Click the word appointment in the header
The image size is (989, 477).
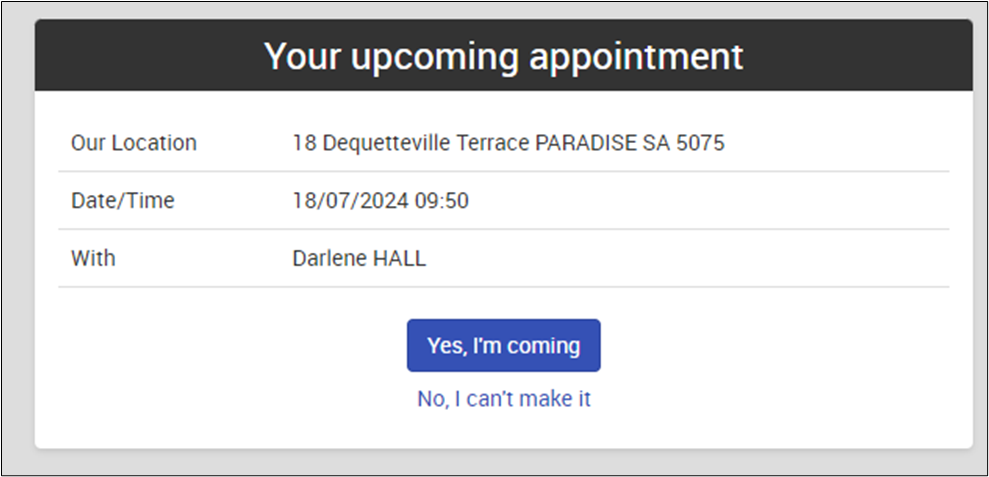[636, 58]
